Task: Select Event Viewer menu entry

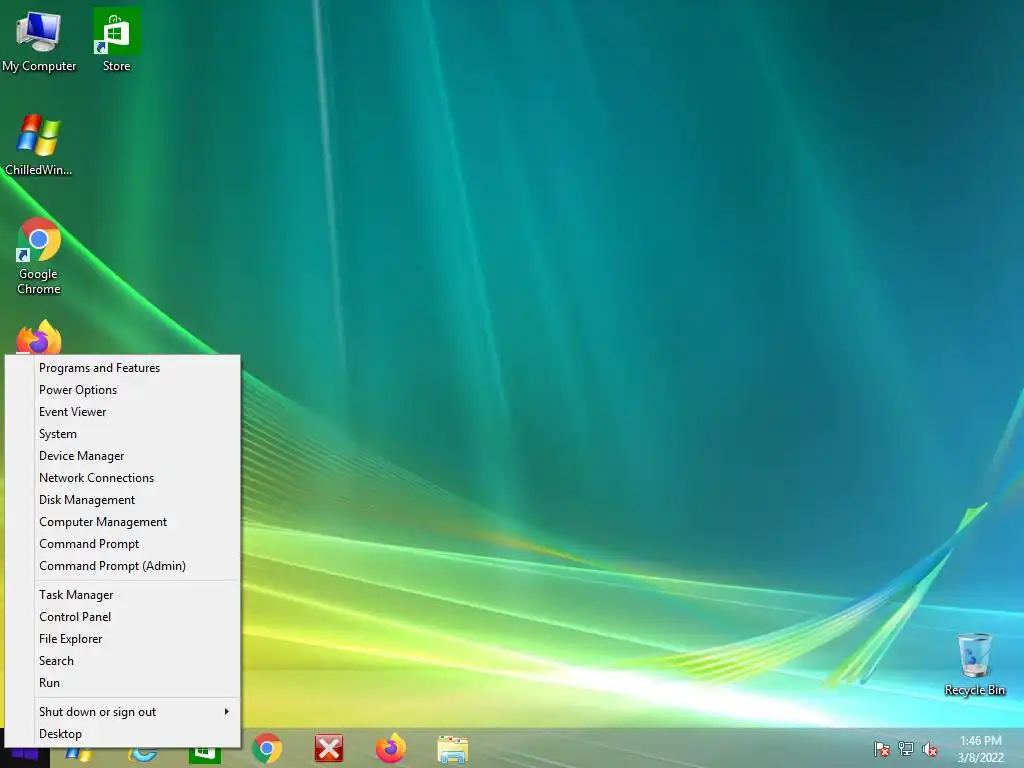Action: click(123, 412)
